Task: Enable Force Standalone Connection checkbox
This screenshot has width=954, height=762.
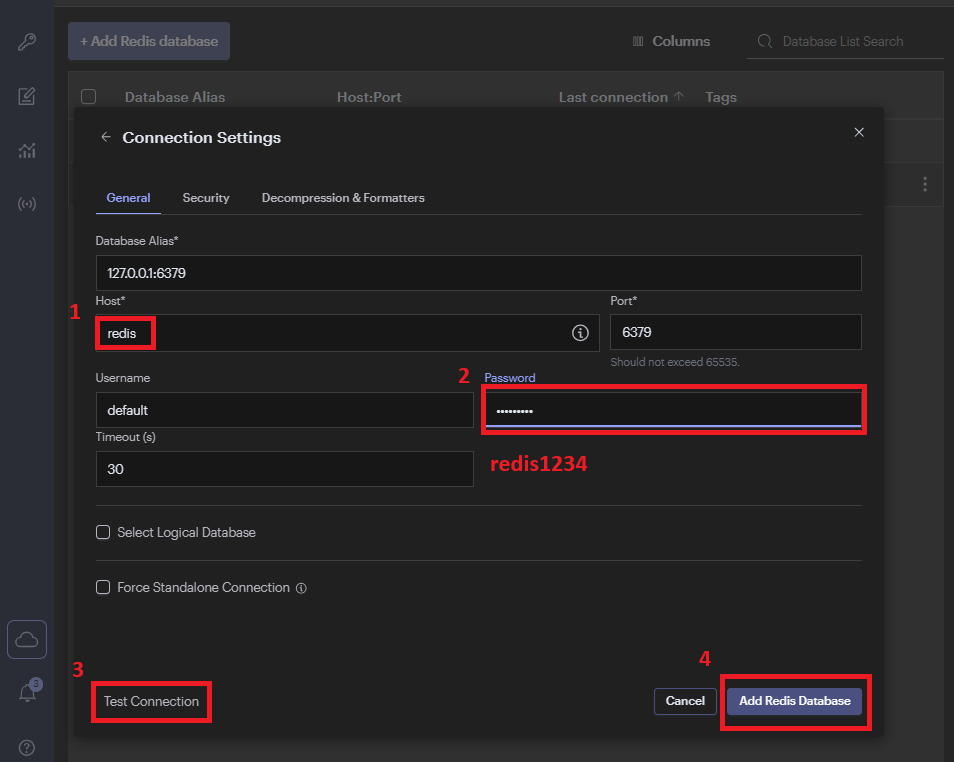Action: tap(103, 587)
